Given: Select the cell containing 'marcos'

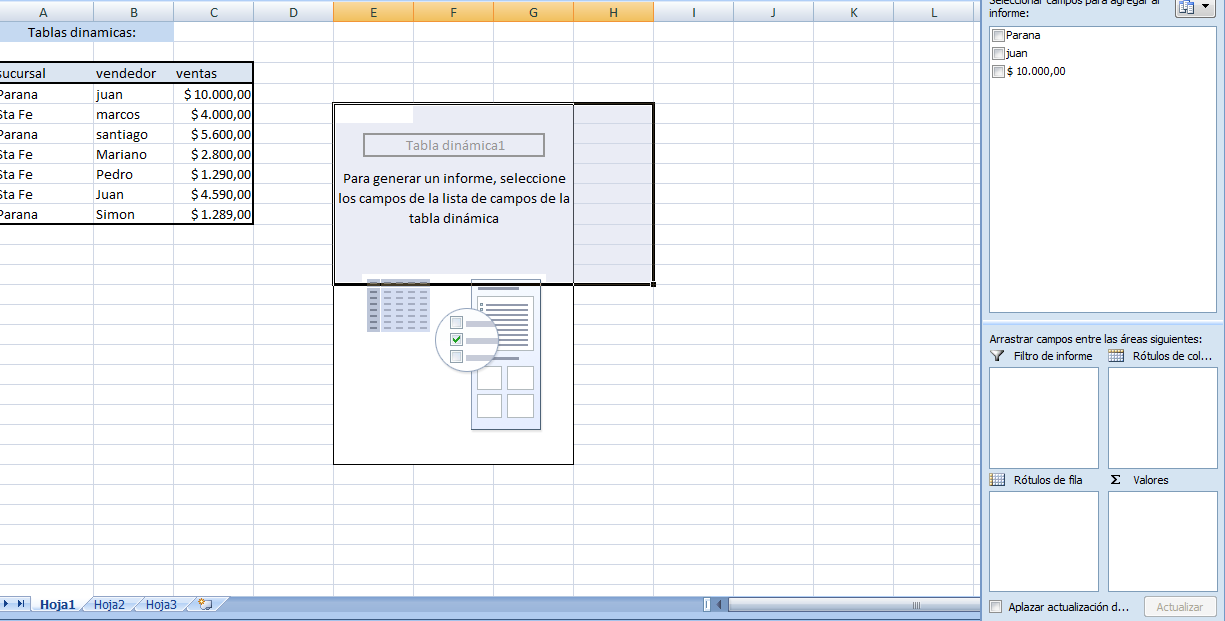Looking at the screenshot, I should click(x=133, y=114).
